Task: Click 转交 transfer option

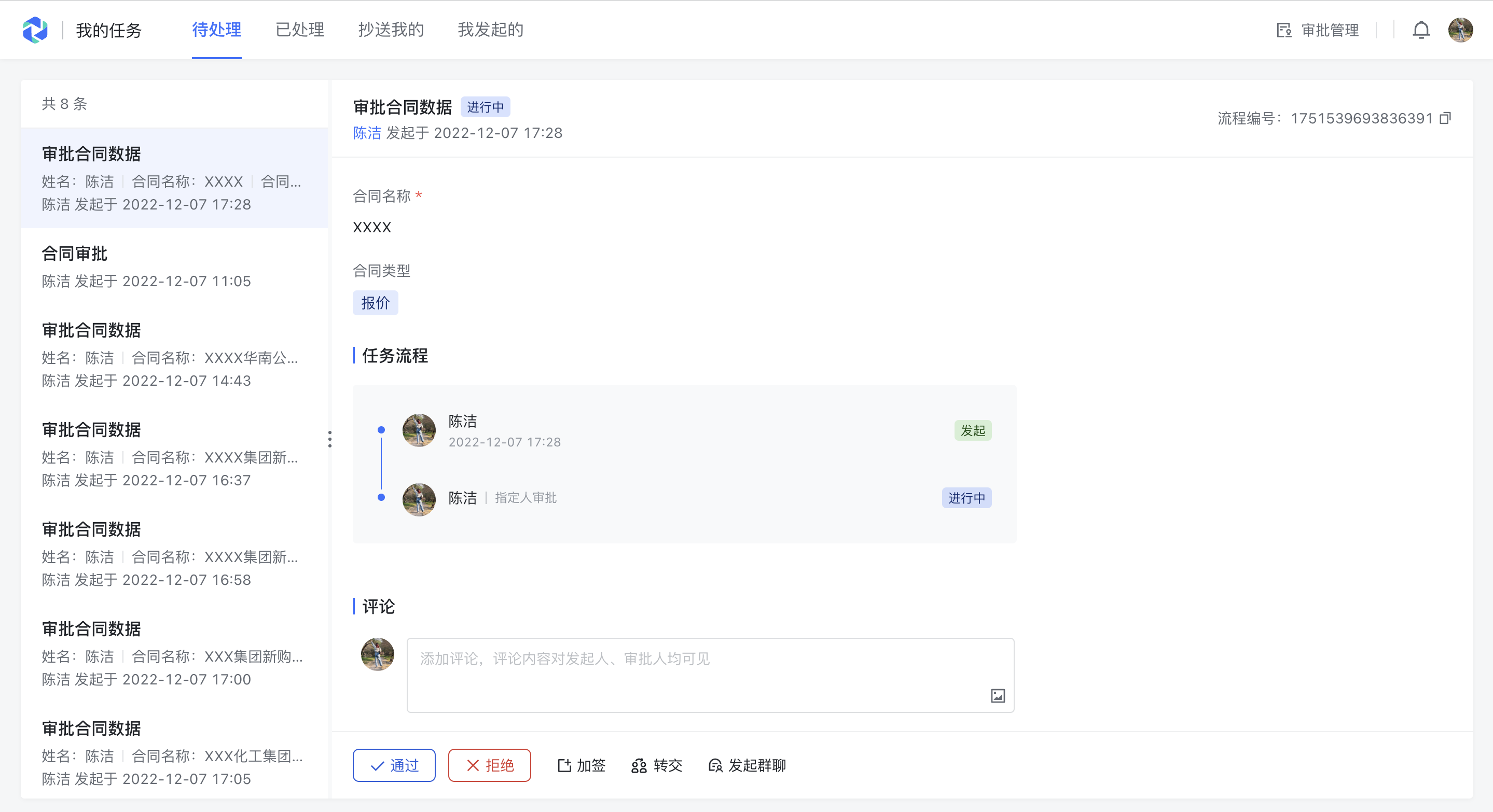Action: click(x=657, y=766)
